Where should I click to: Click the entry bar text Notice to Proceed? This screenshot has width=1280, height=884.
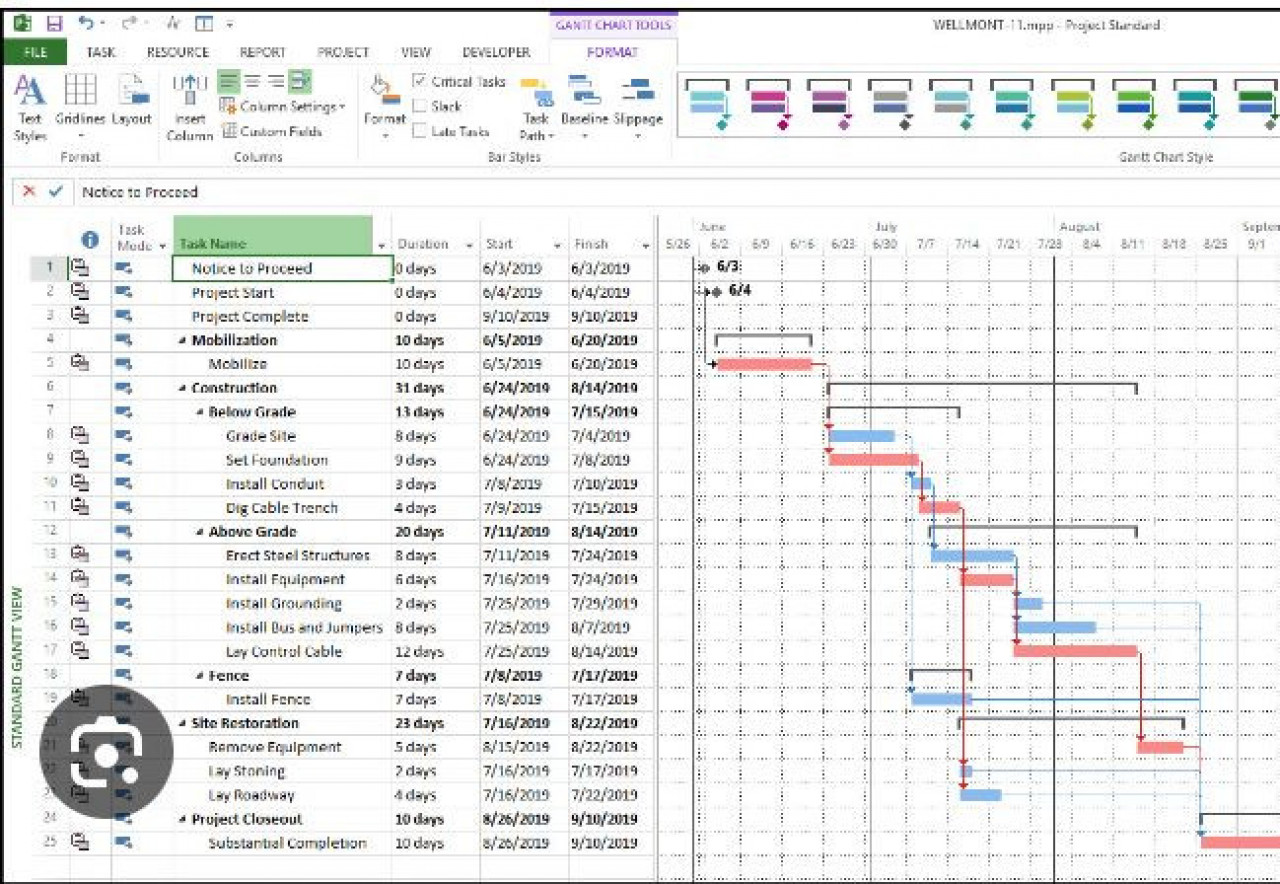(x=140, y=191)
